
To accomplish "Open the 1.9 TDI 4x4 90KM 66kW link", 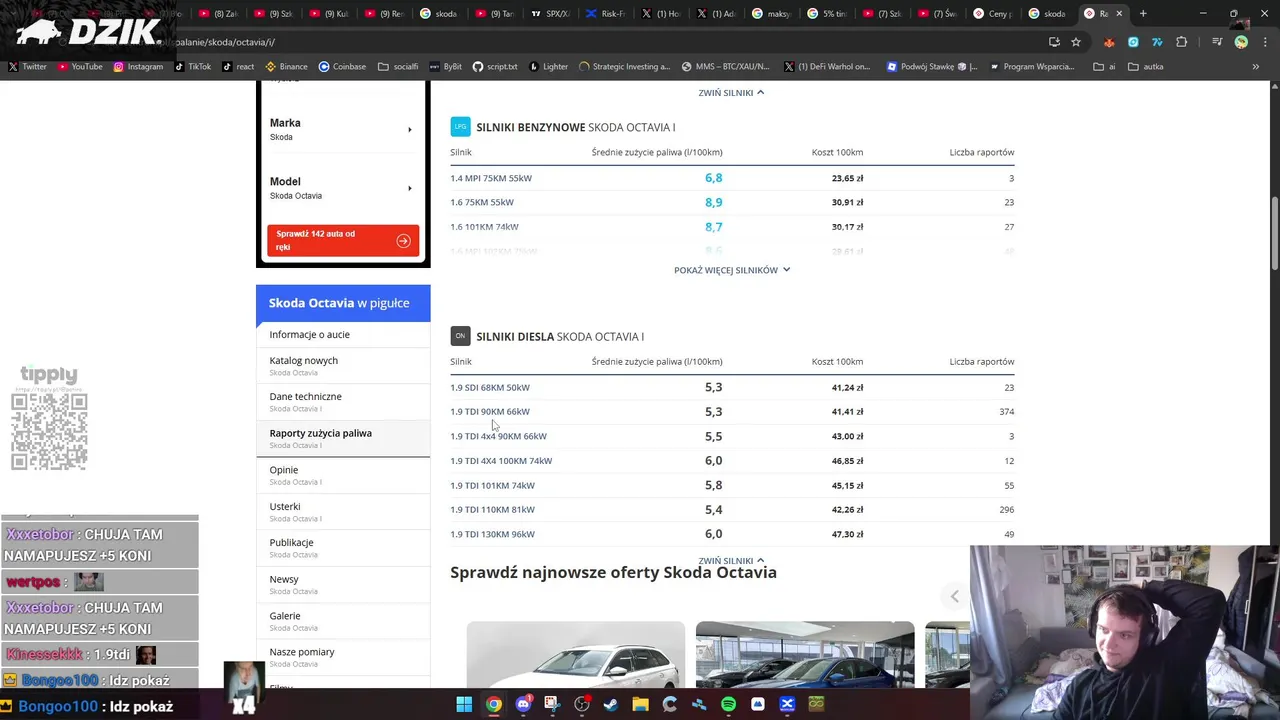I will pos(498,436).
